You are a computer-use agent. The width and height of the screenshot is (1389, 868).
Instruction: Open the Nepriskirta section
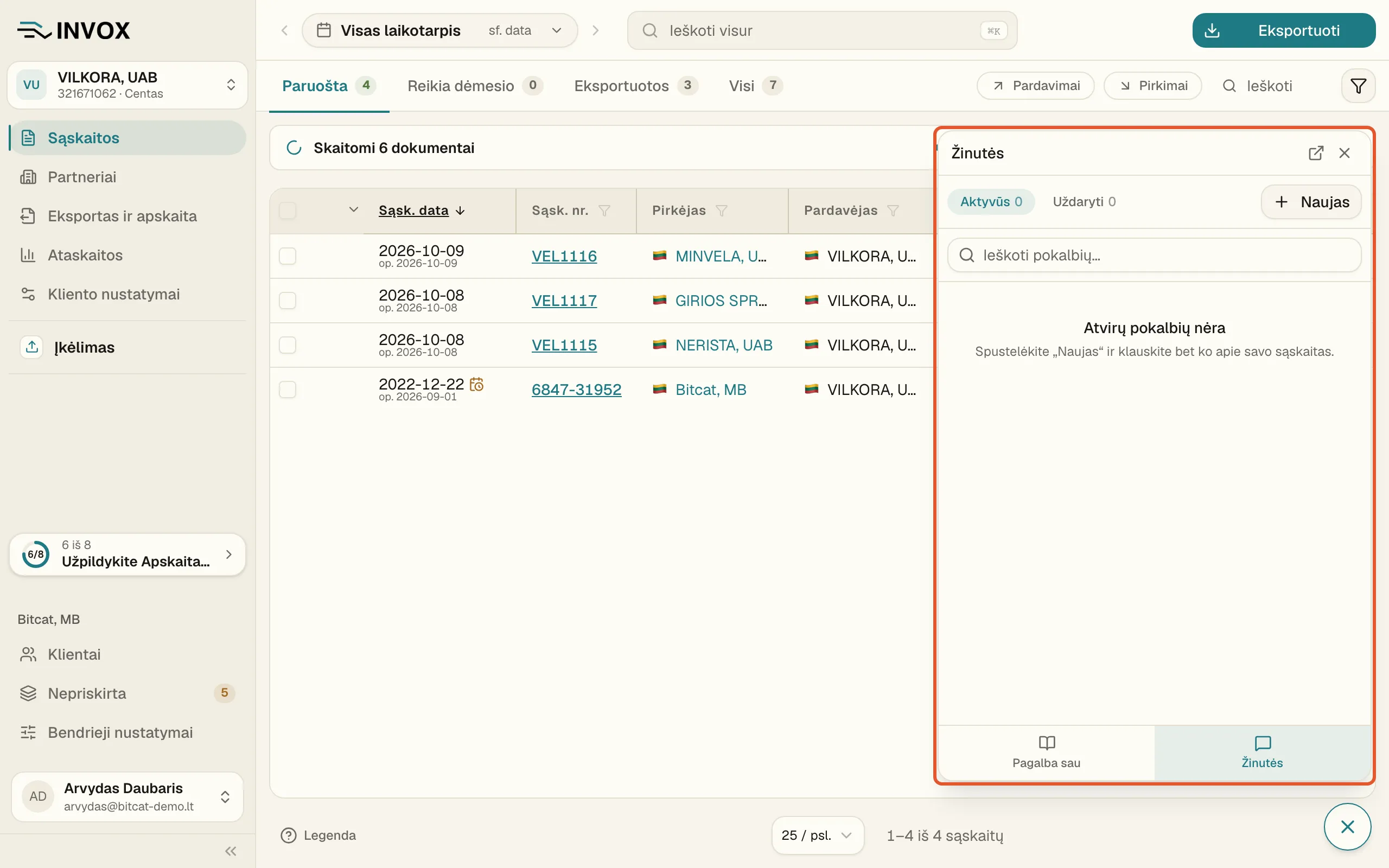click(x=128, y=693)
